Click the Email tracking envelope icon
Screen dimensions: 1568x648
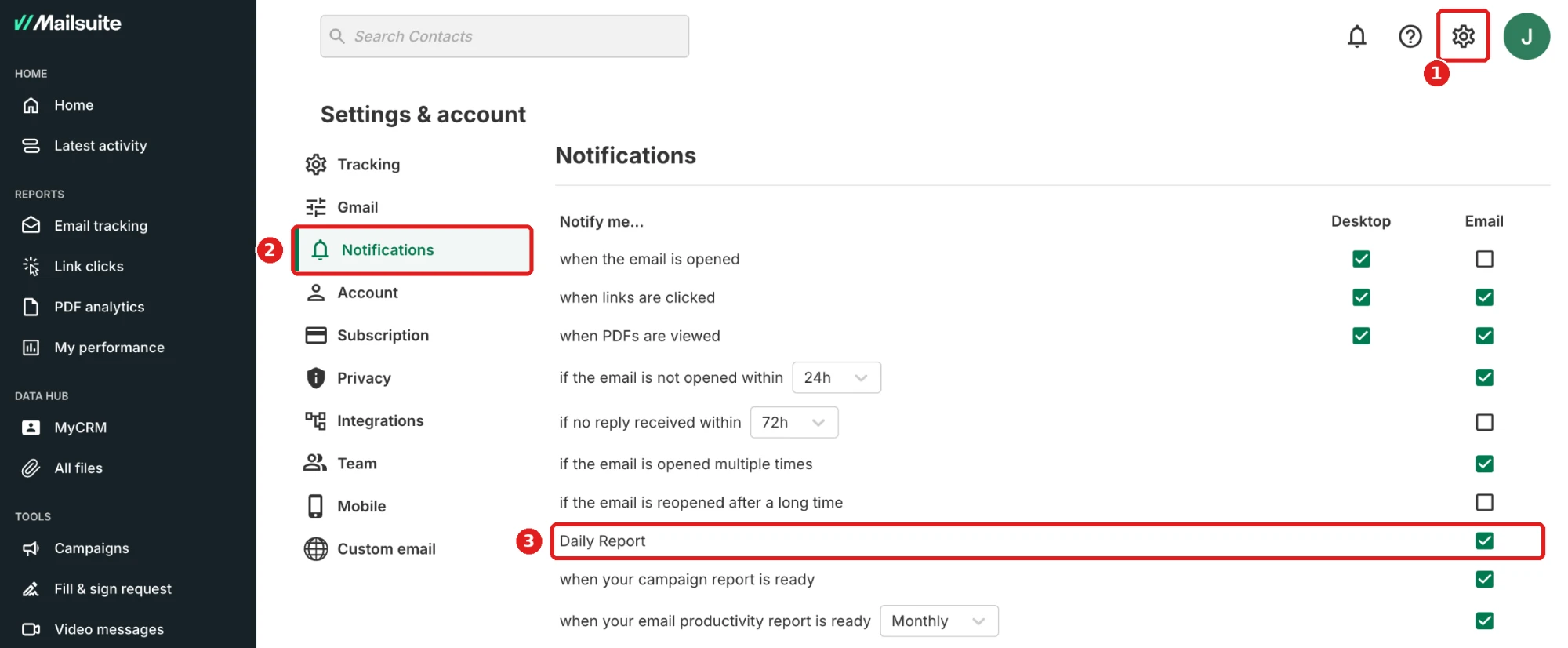[x=31, y=226]
